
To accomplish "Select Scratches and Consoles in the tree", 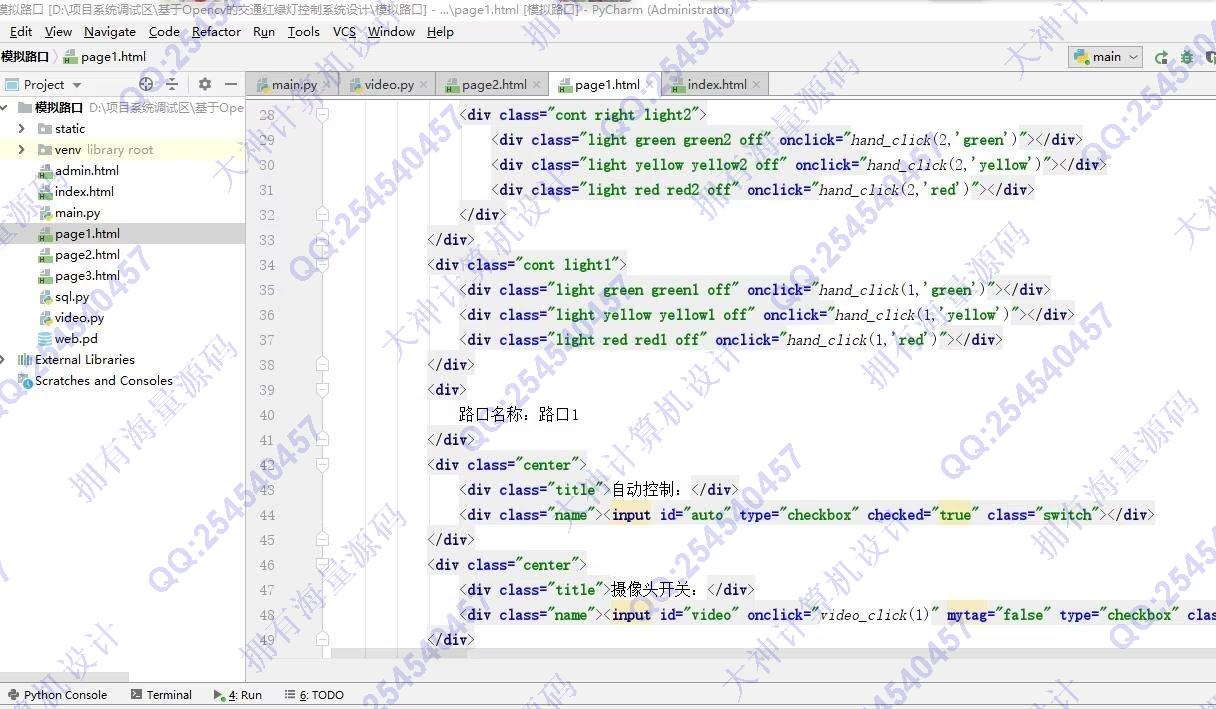I will [x=103, y=381].
